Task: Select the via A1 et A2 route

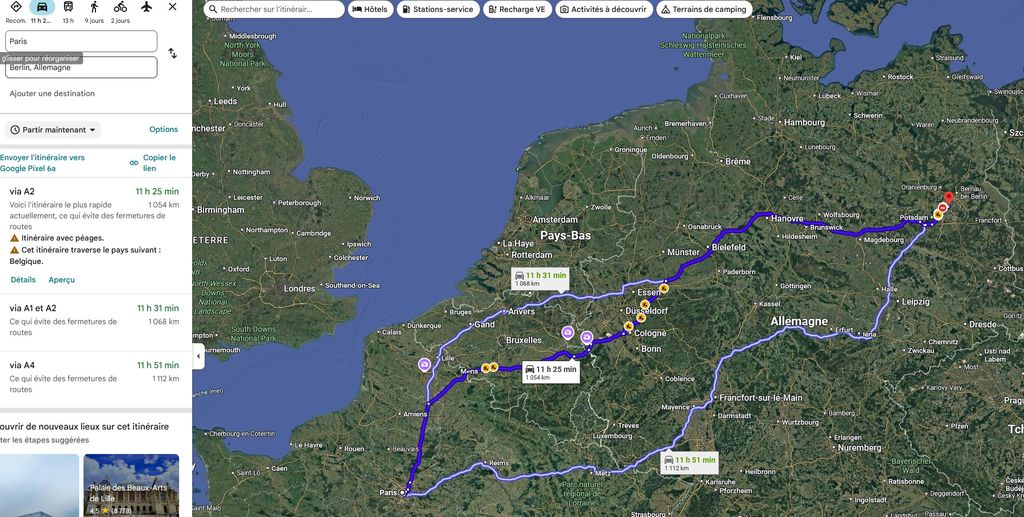Action: click(94, 321)
